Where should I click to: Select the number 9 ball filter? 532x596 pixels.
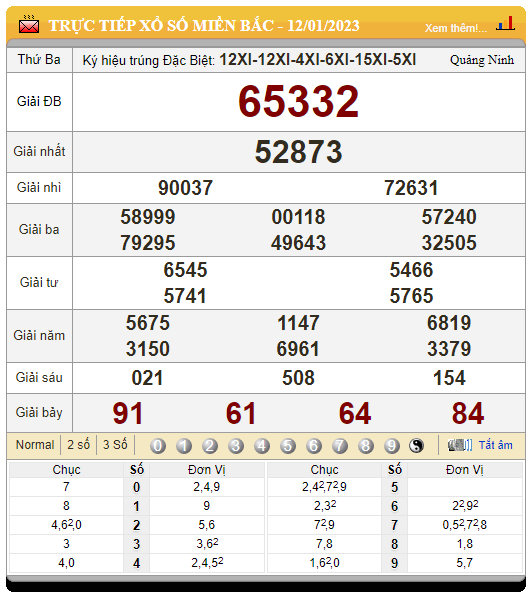click(391, 445)
